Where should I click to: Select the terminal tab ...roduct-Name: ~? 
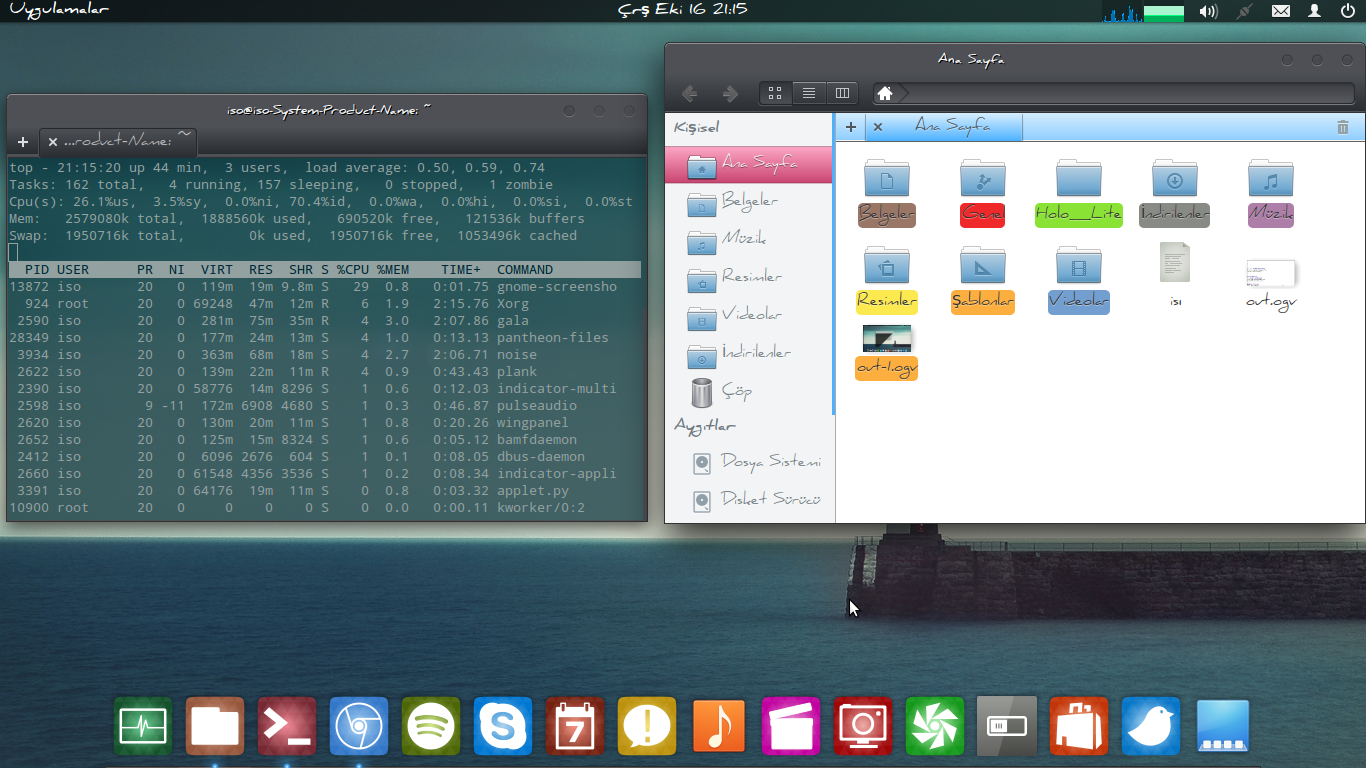pyautogui.click(x=118, y=141)
